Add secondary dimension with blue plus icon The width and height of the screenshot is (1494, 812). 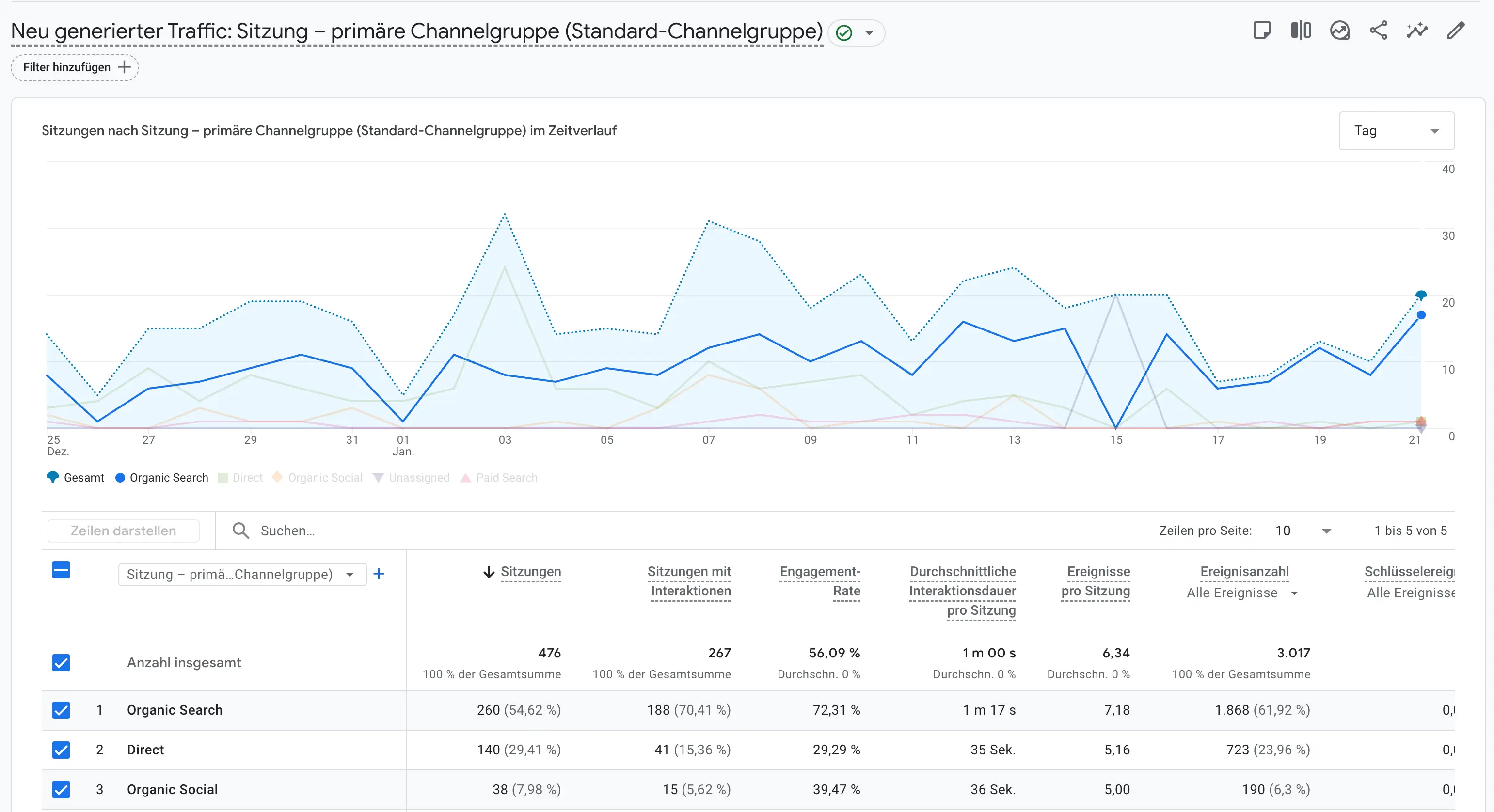pyautogui.click(x=379, y=574)
